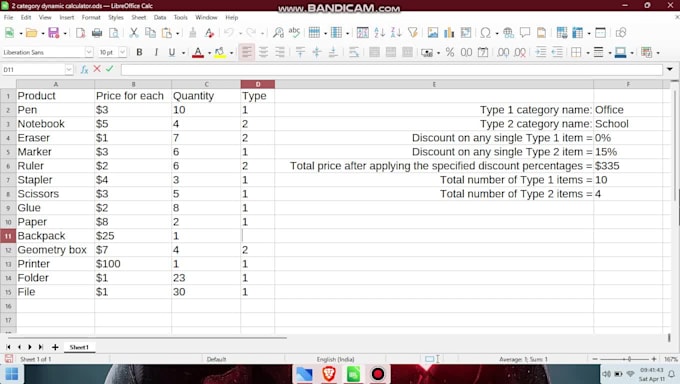Print the spreadsheet via printer icon
Image resolution: width=680 pixels, height=384 pixels.
[x=97, y=33]
